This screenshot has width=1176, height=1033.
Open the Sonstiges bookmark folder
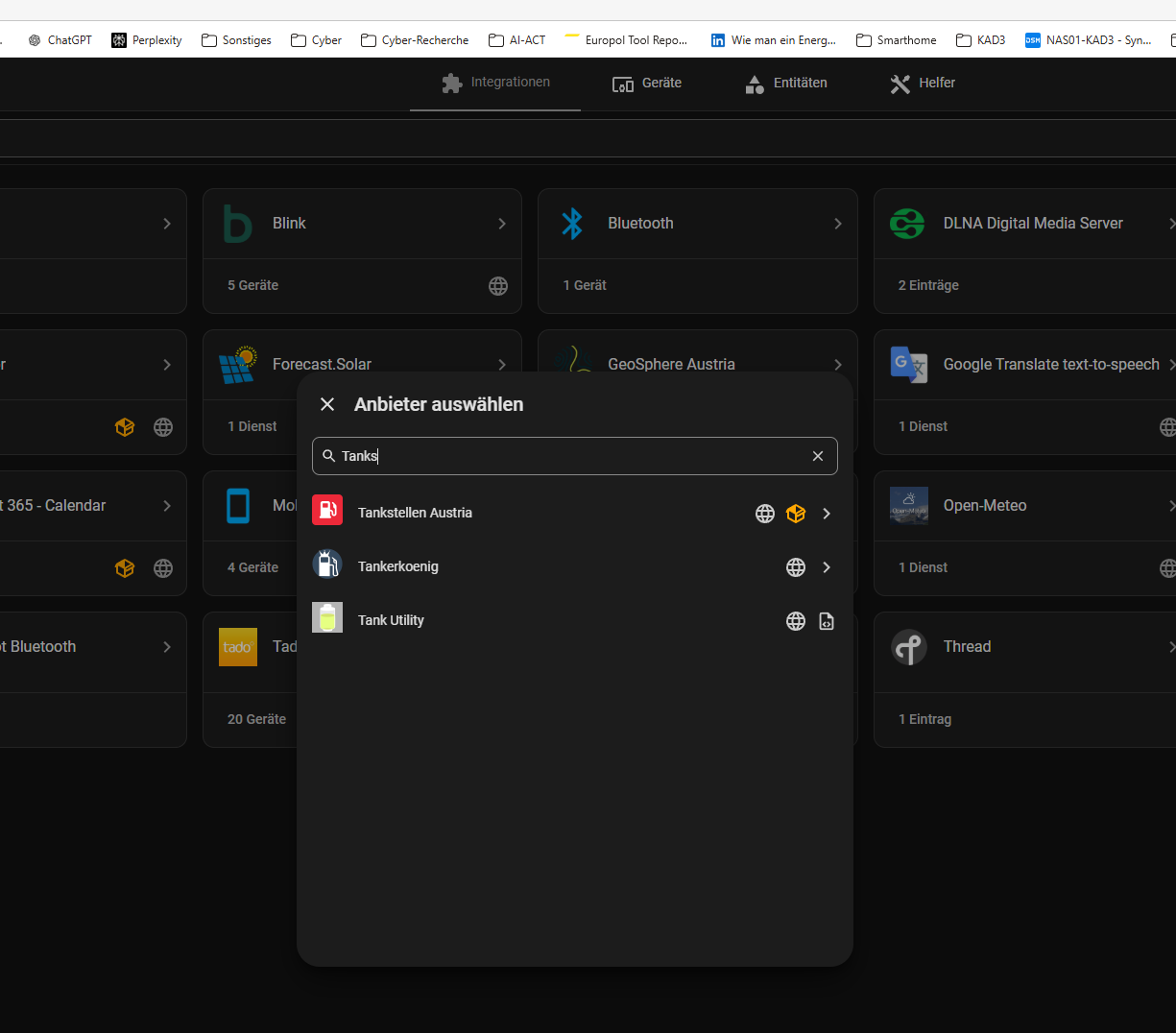click(236, 40)
